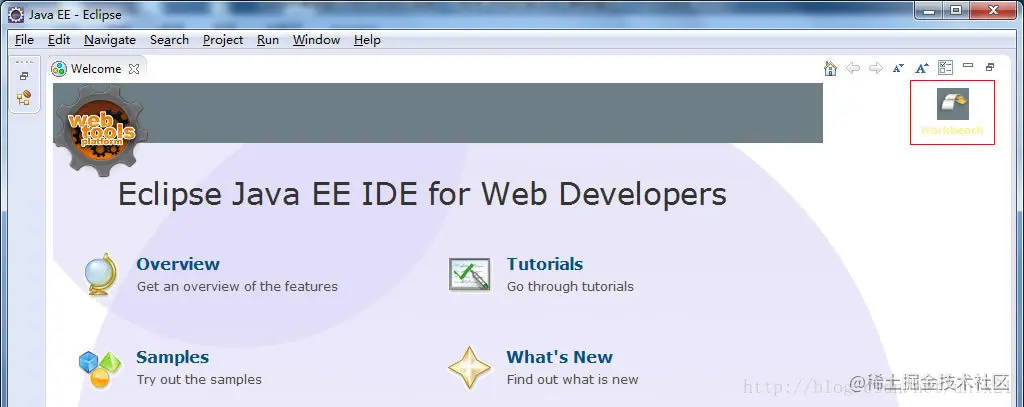
Task: Minimize the Eclipse window
Action: coord(929,11)
